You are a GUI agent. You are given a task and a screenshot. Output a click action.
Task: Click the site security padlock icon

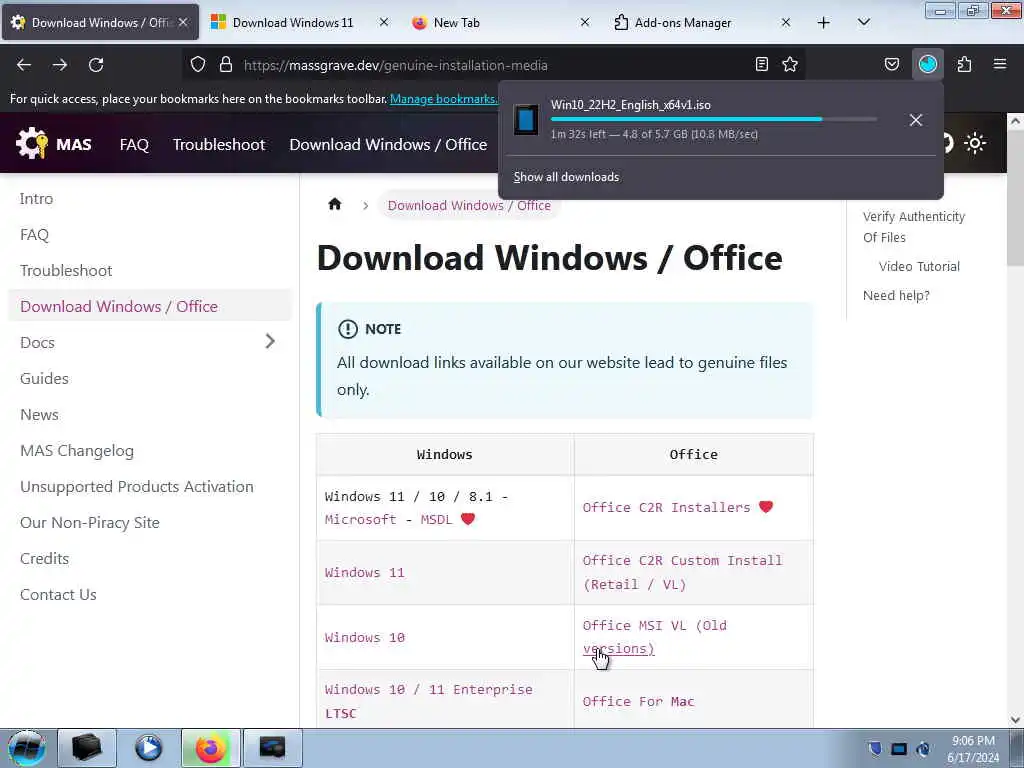click(x=226, y=65)
